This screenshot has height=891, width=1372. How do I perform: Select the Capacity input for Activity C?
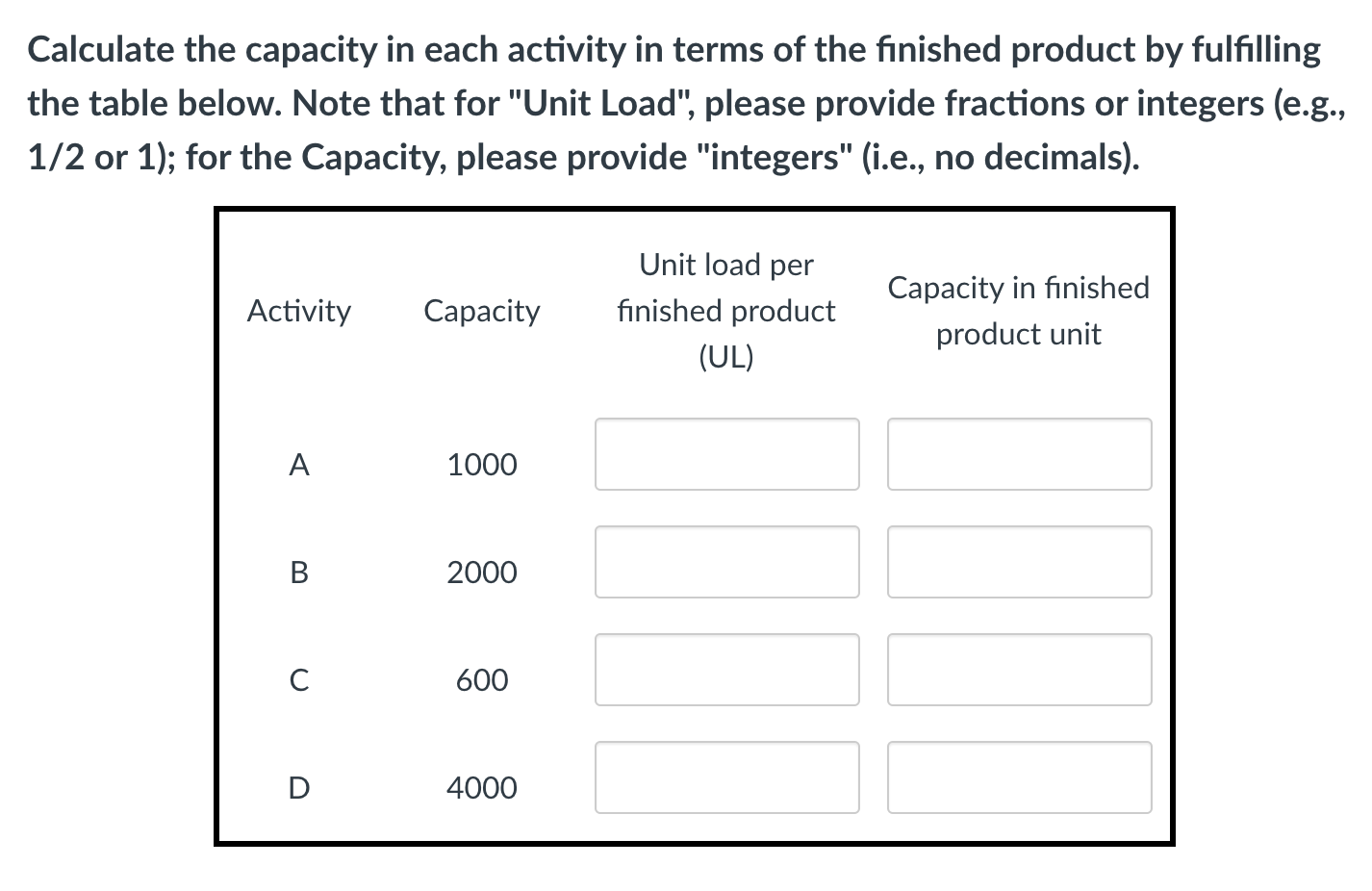(1019, 670)
